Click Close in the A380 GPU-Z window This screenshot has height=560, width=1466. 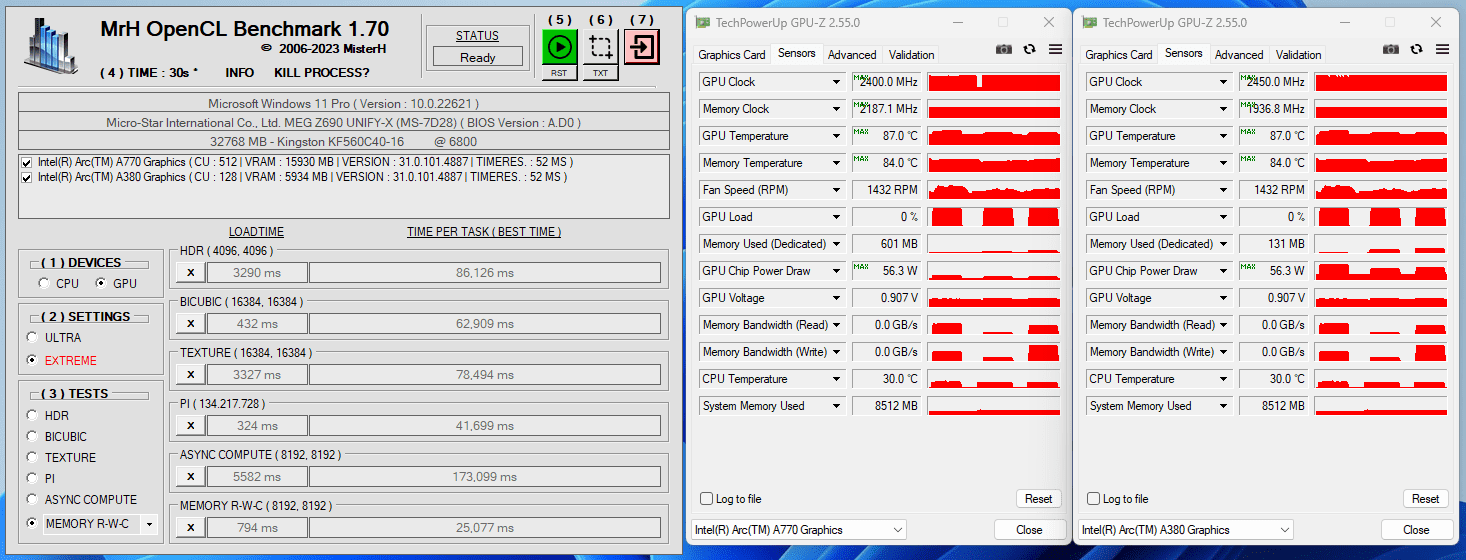[1416, 530]
